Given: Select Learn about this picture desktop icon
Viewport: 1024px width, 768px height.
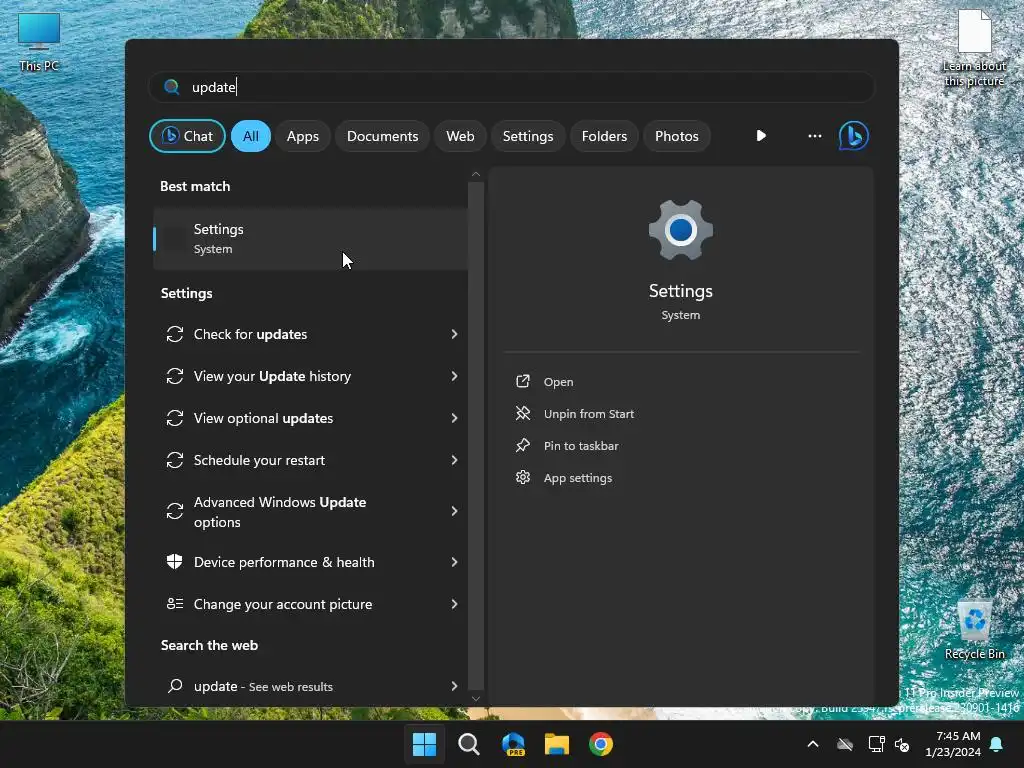Looking at the screenshot, I should [974, 48].
